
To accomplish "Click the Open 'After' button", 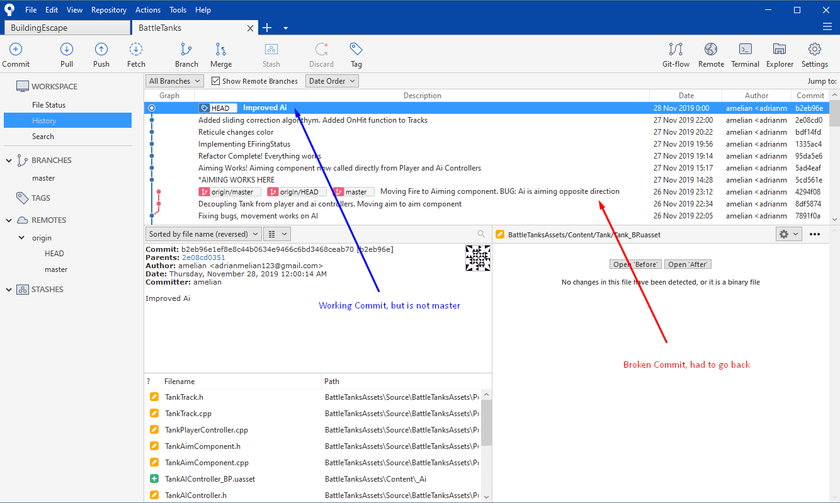I will click(x=687, y=264).
